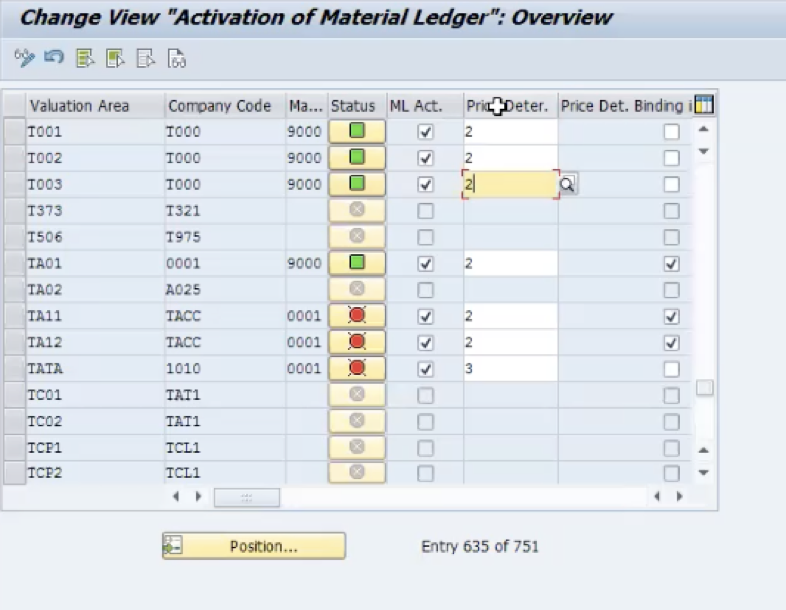Click inactive status button for TA02
This screenshot has width=786, height=610.
[357, 289]
